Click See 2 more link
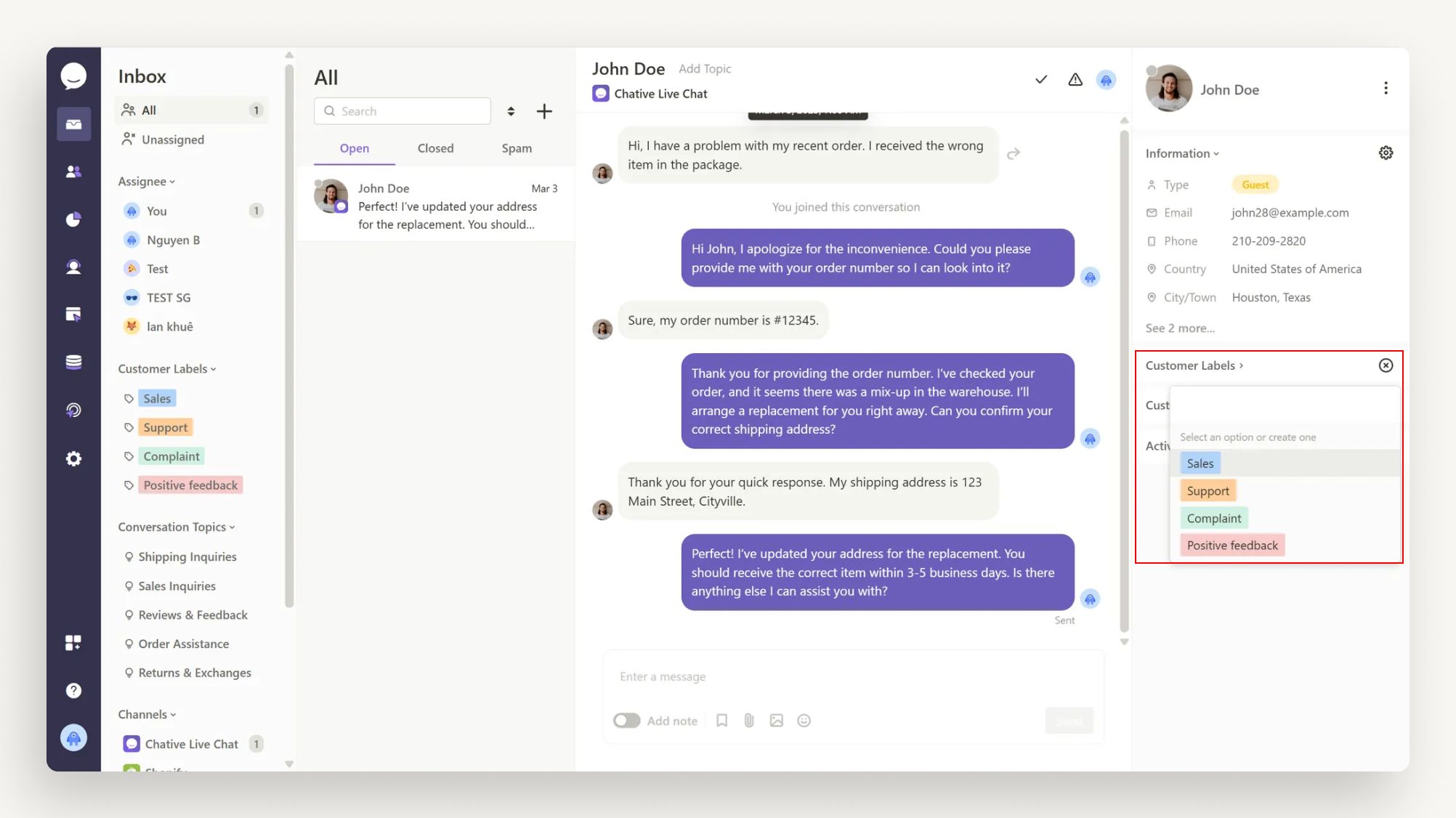The image size is (1456, 818). tap(1180, 328)
